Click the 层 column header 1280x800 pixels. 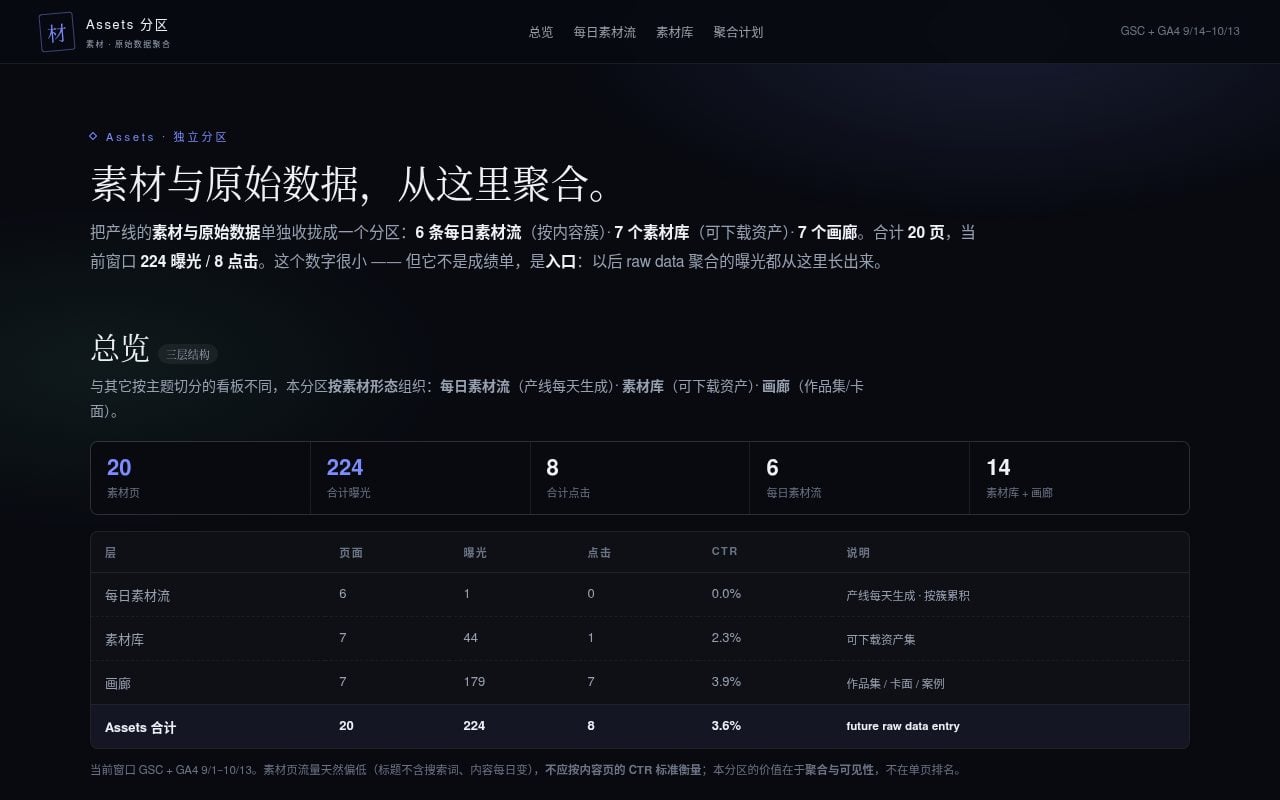(111, 552)
